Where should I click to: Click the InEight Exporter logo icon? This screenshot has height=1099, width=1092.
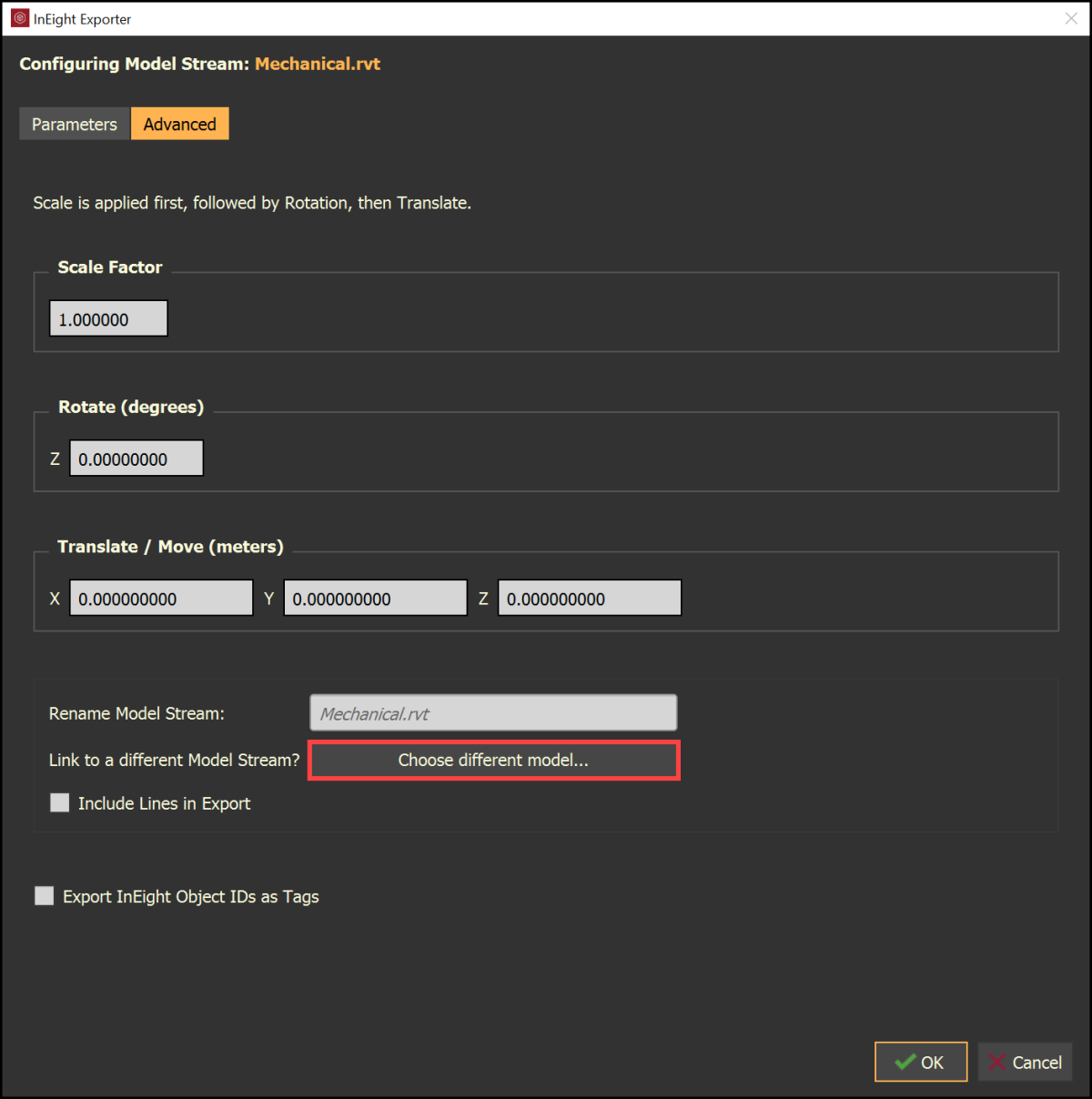(x=20, y=18)
